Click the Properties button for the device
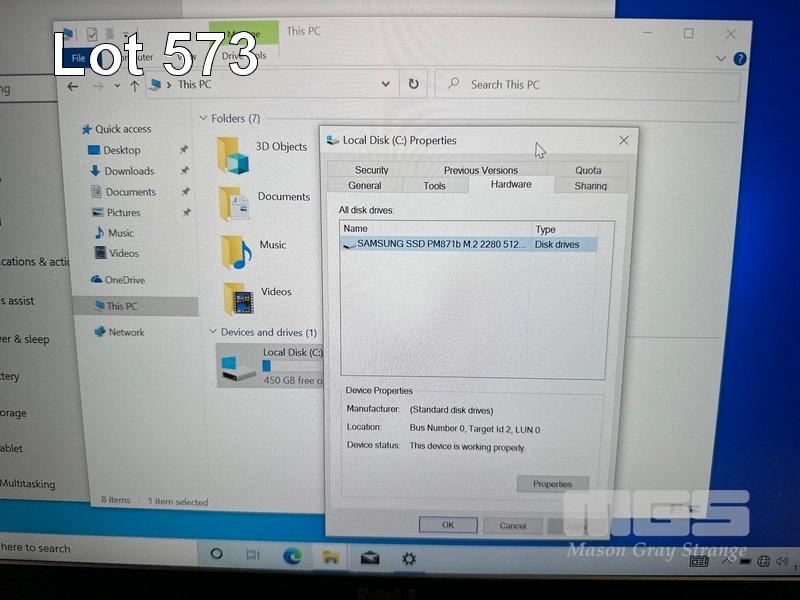Screen dimensions: 800x600 (552, 484)
